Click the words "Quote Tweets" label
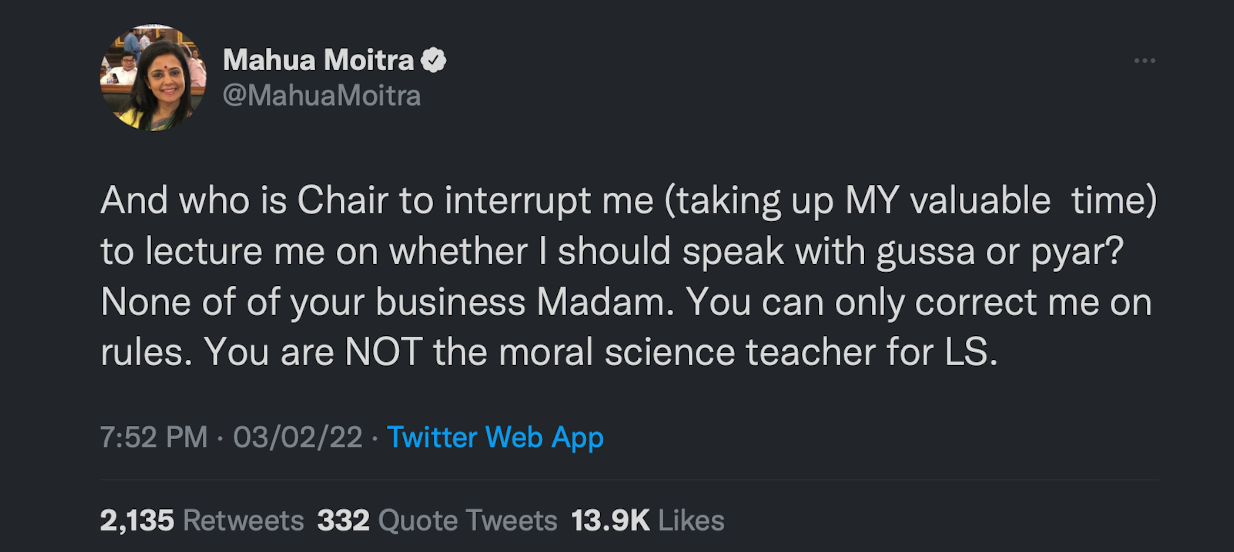Screen dimensions: 1234x552 click(x=468, y=520)
